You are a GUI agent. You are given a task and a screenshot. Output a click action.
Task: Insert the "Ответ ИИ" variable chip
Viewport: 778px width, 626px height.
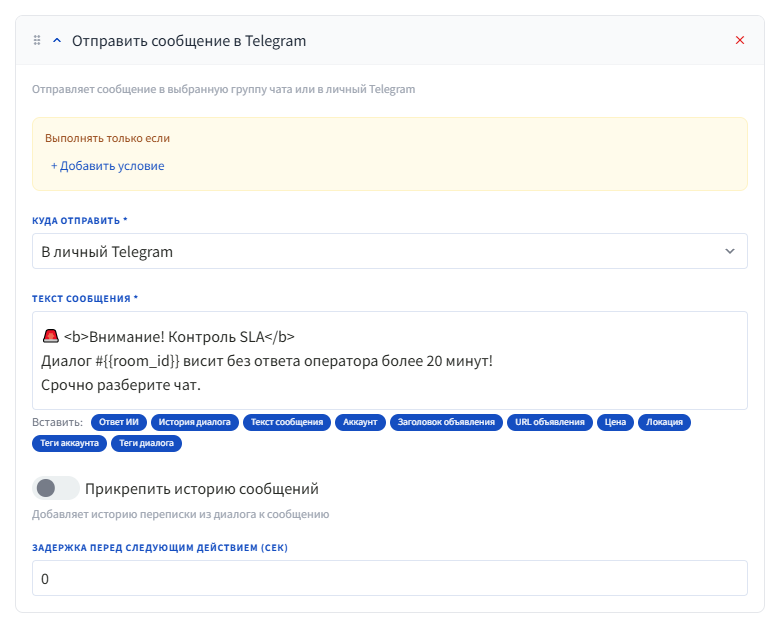[119, 422]
